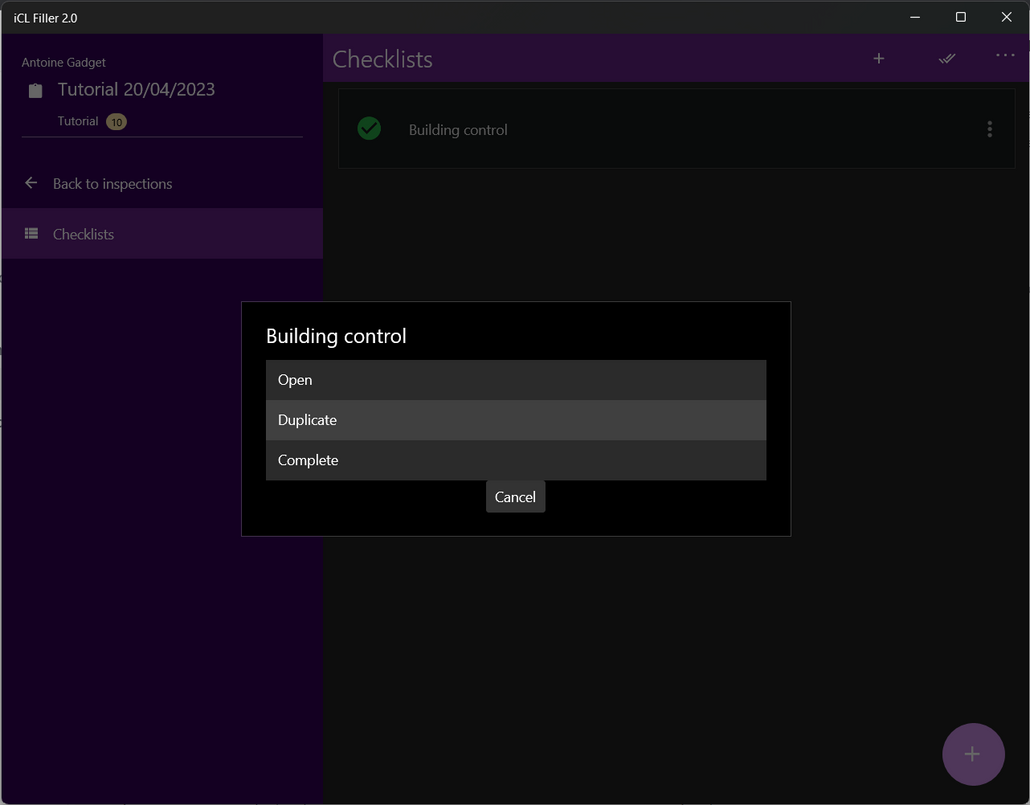Viewport: 1030px width, 805px height.
Task: Click the list icon beside Checklists in sidebar
Action: (x=31, y=234)
